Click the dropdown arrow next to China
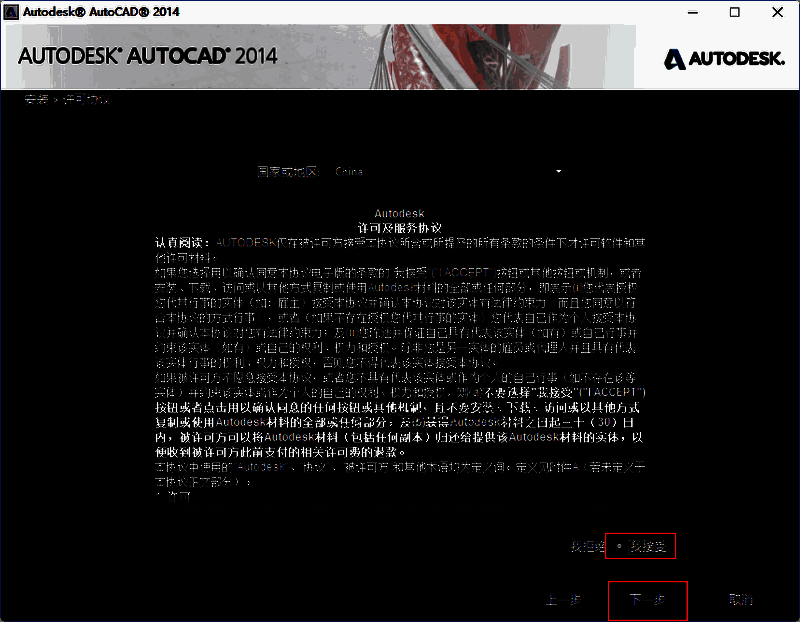This screenshot has height=622, width=800. point(559,172)
